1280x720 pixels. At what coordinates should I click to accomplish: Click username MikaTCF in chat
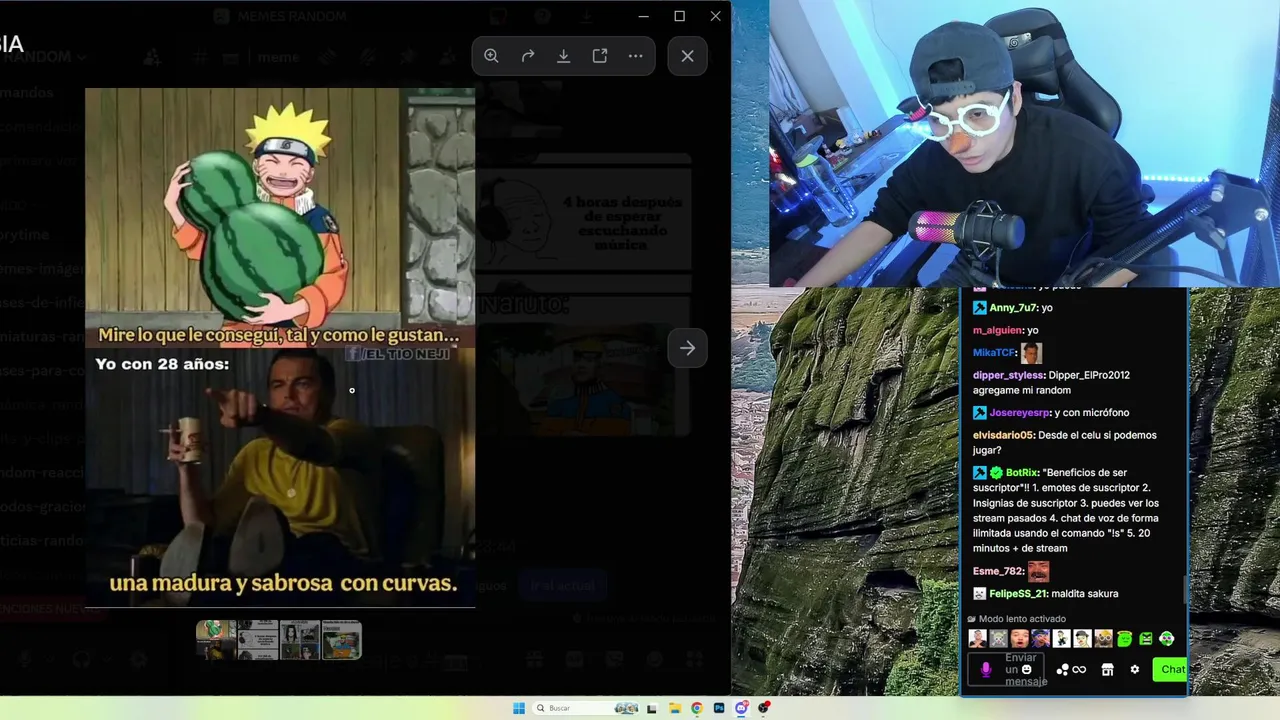pyautogui.click(x=994, y=353)
